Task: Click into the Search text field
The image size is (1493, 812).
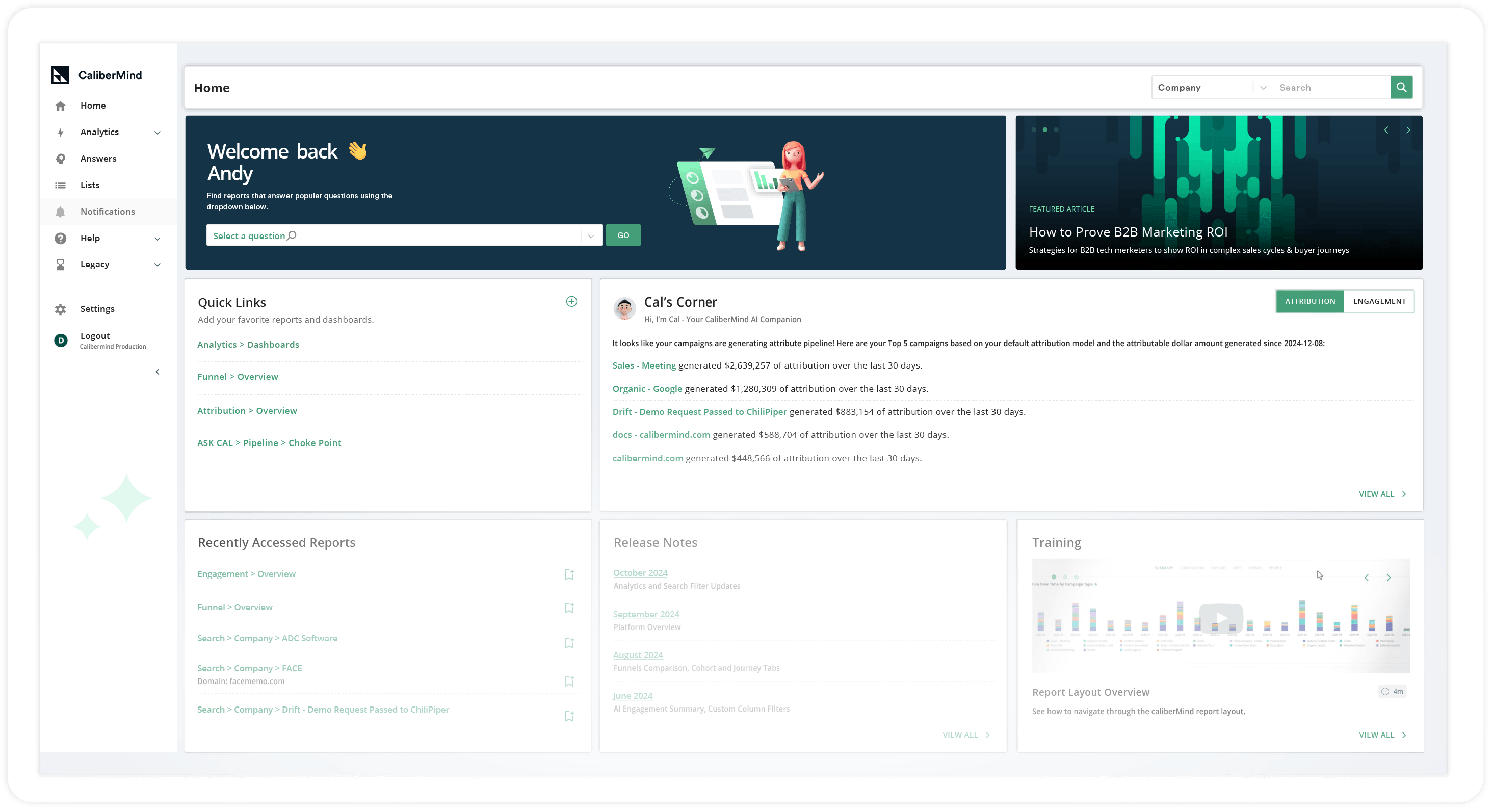Action: click(1331, 88)
